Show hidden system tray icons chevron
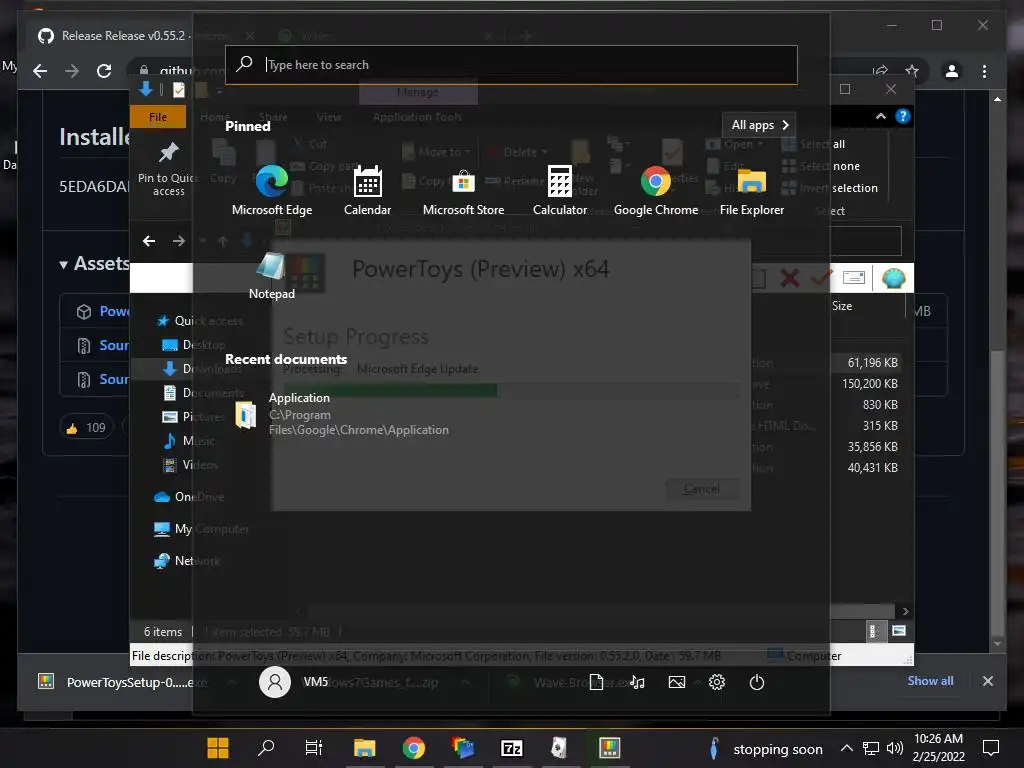The image size is (1024, 768). (846, 748)
